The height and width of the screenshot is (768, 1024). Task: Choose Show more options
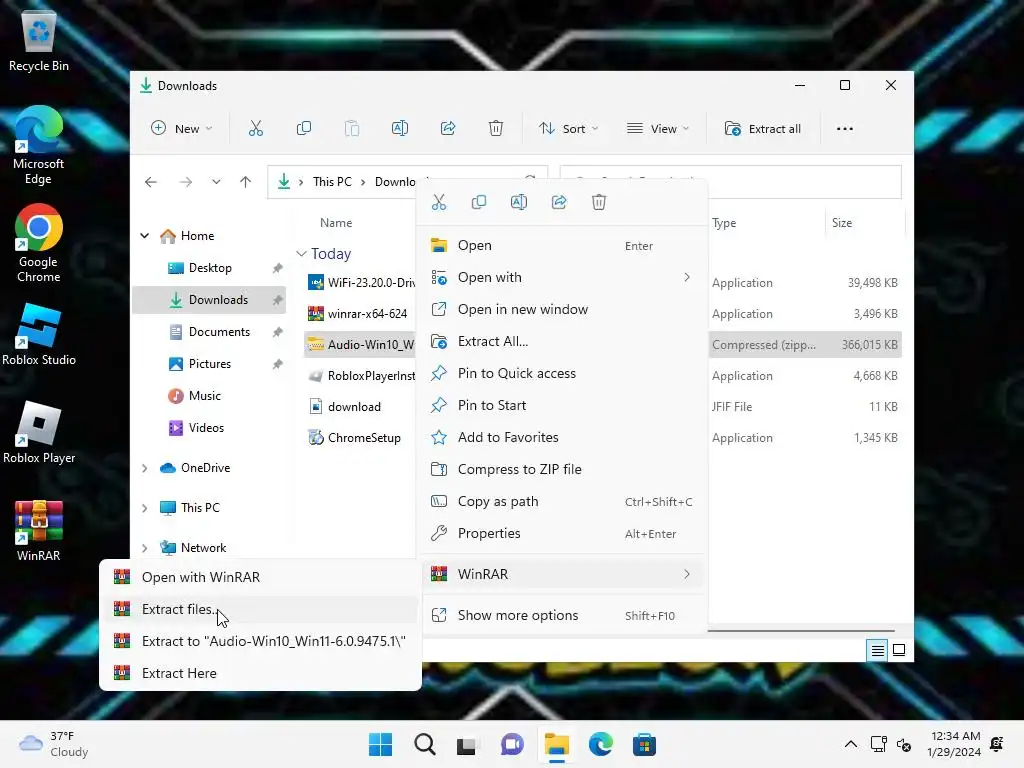(x=561, y=615)
